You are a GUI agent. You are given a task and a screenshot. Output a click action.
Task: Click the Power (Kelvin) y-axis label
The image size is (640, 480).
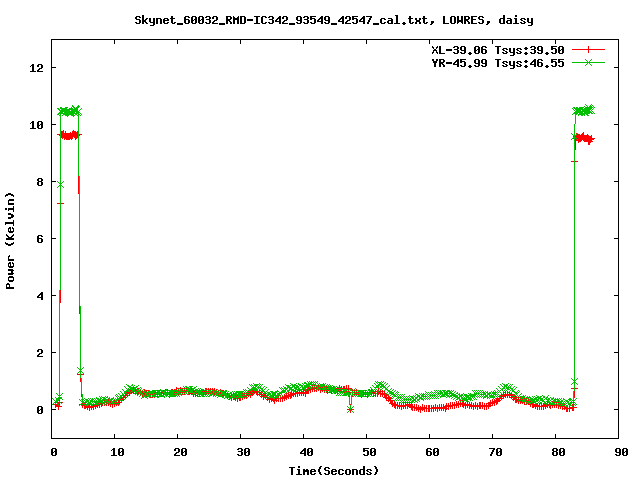click(11, 239)
